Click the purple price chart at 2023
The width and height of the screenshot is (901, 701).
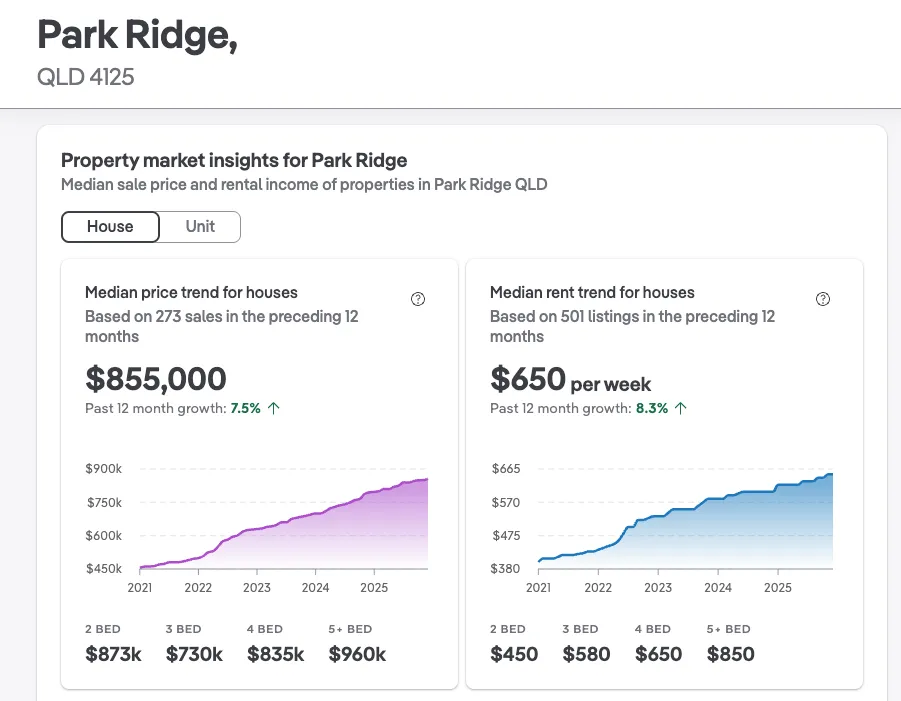click(256, 548)
